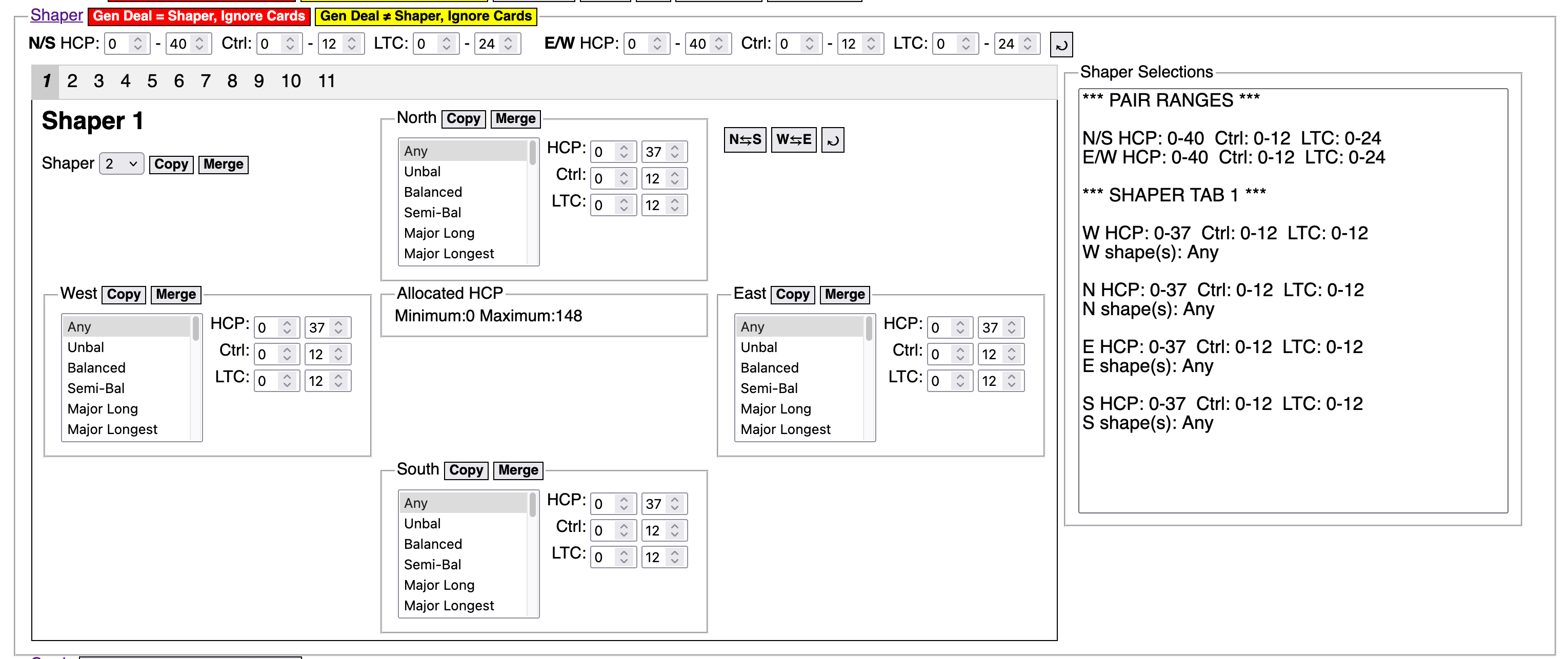
Task: Click the N⇆S swap hands button
Action: [745, 139]
